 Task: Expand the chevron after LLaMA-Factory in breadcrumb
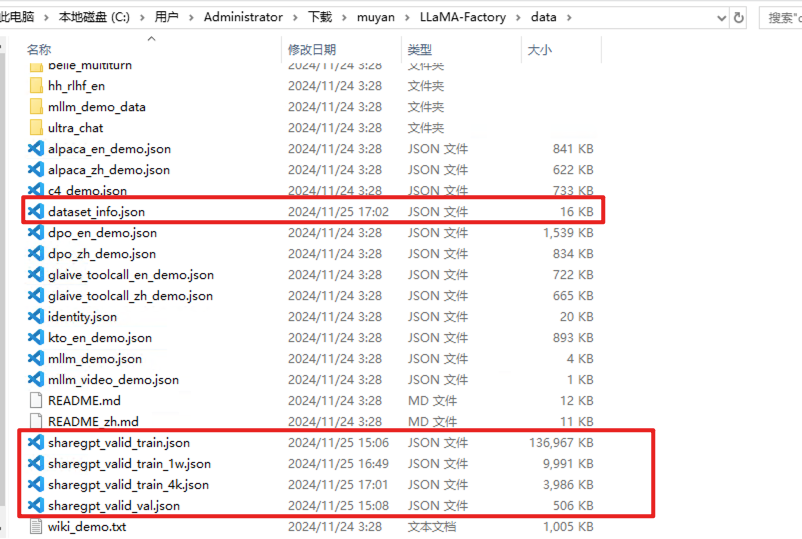[519, 17]
